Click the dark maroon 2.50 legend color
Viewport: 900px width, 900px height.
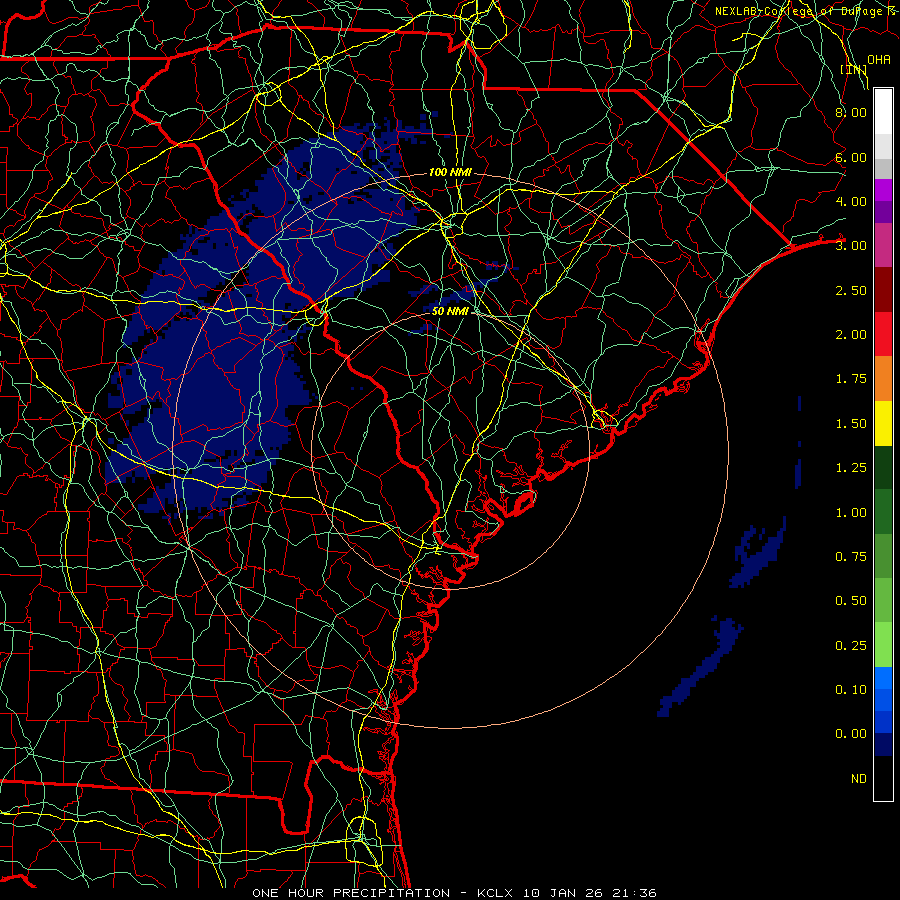[x=883, y=290]
